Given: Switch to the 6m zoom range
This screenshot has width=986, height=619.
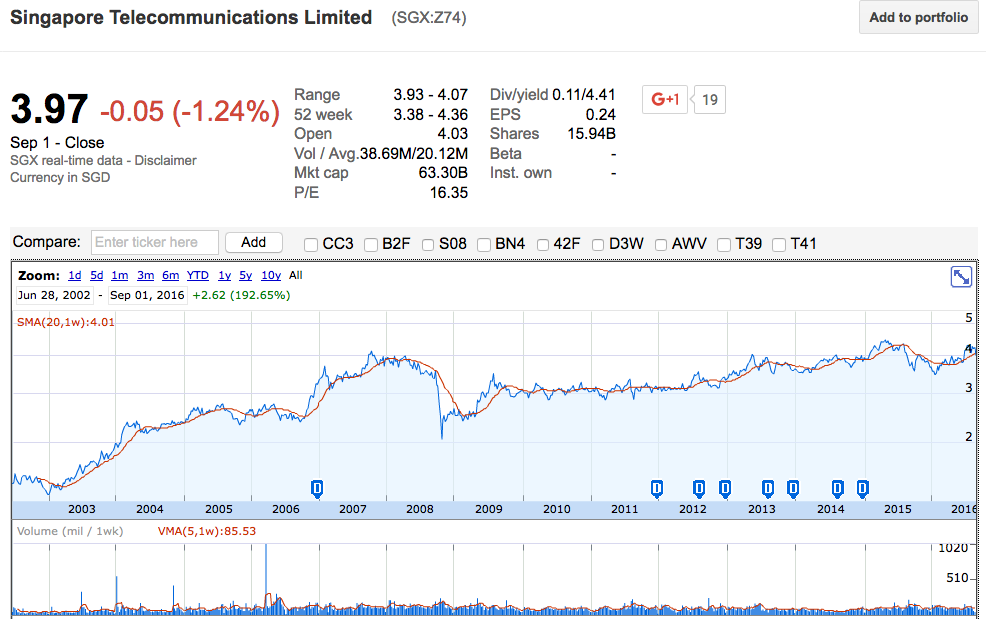Looking at the screenshot, I should click(170, 275).
